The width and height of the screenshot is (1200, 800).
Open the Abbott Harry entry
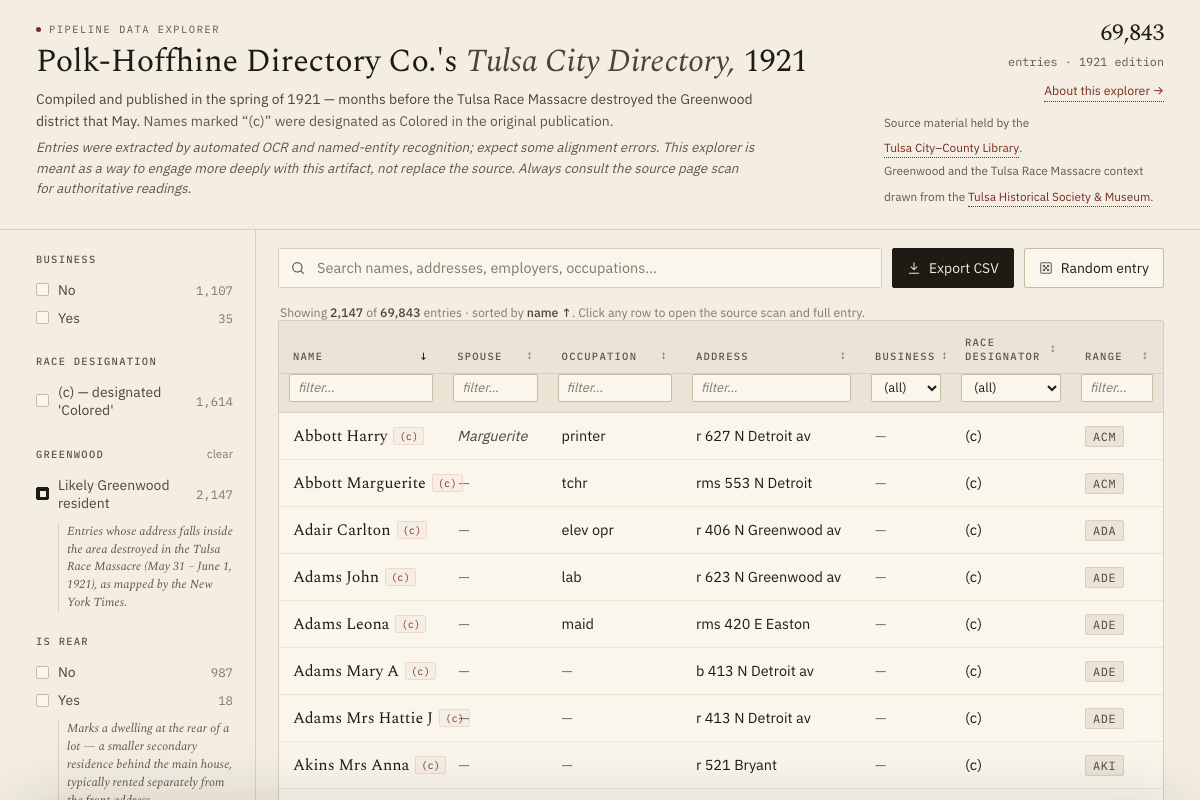(x=721, y=436)
